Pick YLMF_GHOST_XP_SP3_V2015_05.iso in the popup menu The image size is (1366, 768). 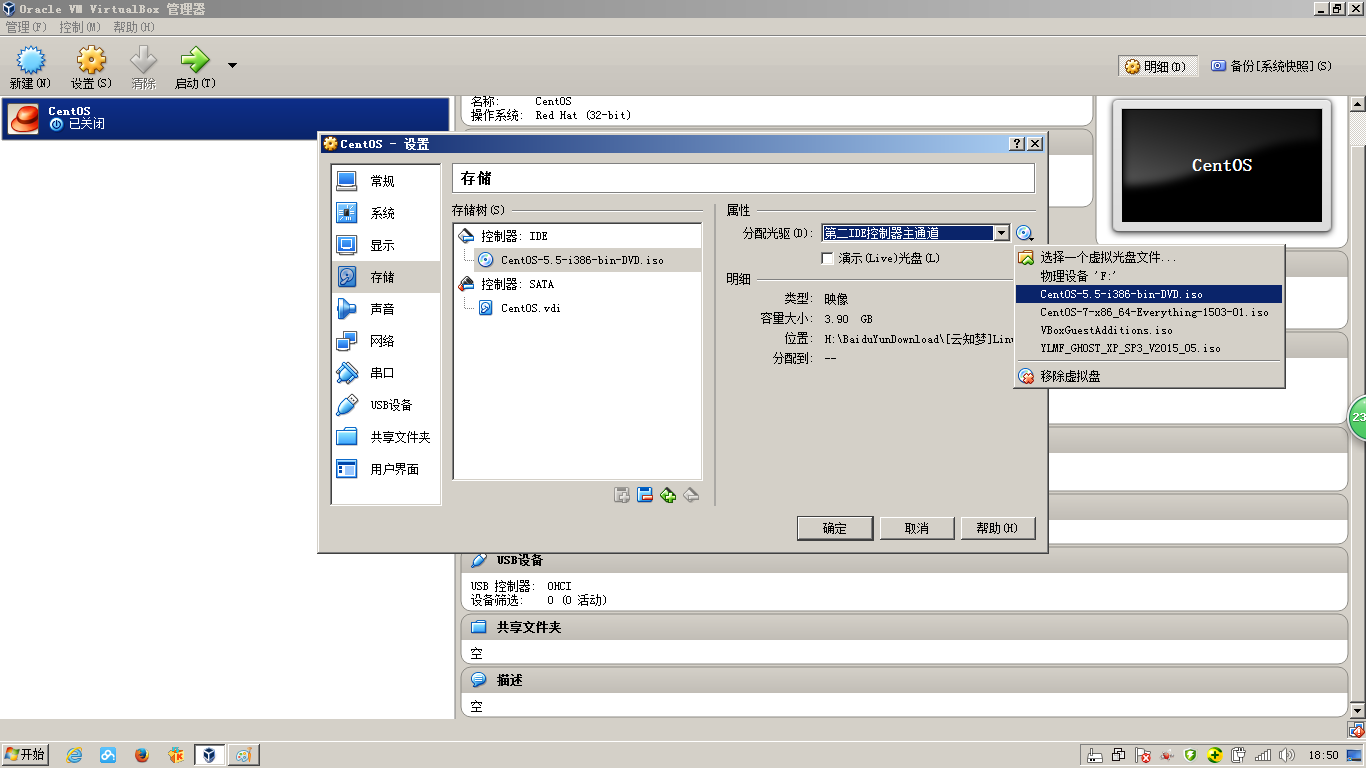tap(1148, 348)
